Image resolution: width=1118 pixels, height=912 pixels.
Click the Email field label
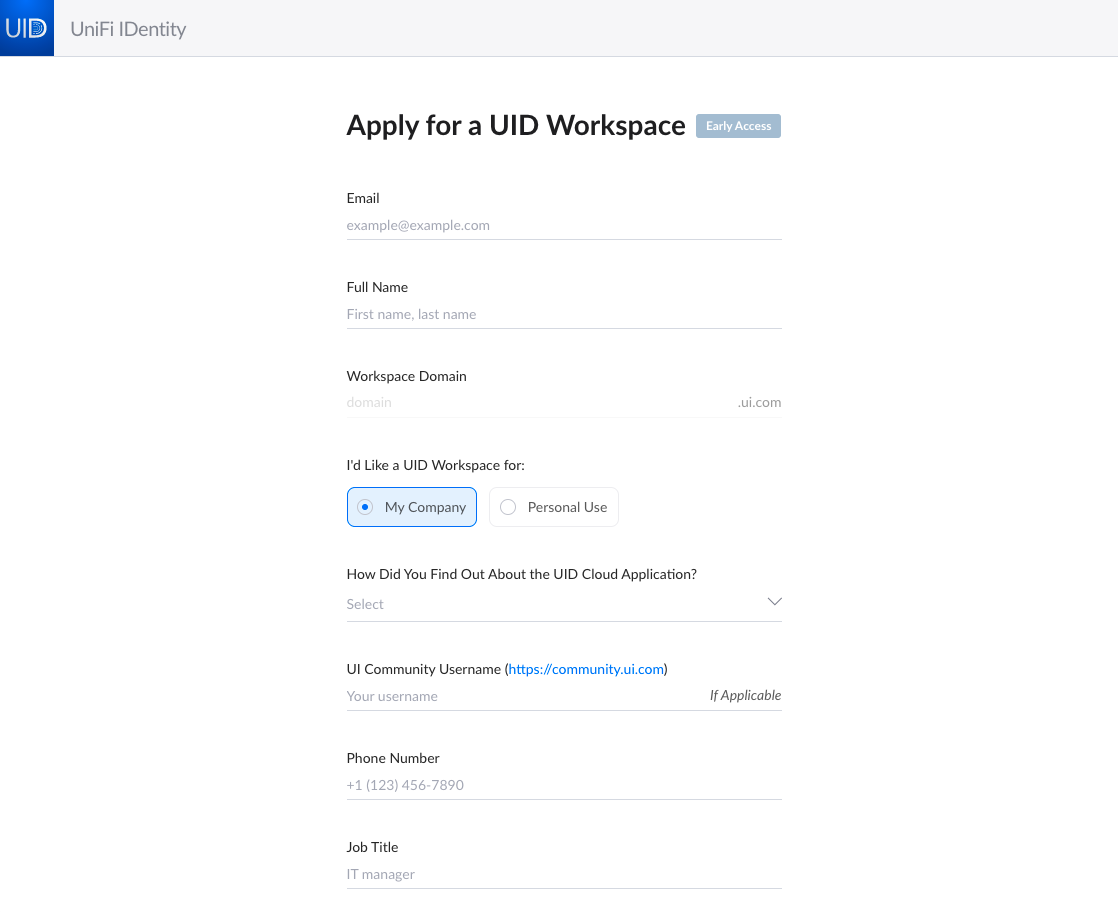[x=363, y=198]
